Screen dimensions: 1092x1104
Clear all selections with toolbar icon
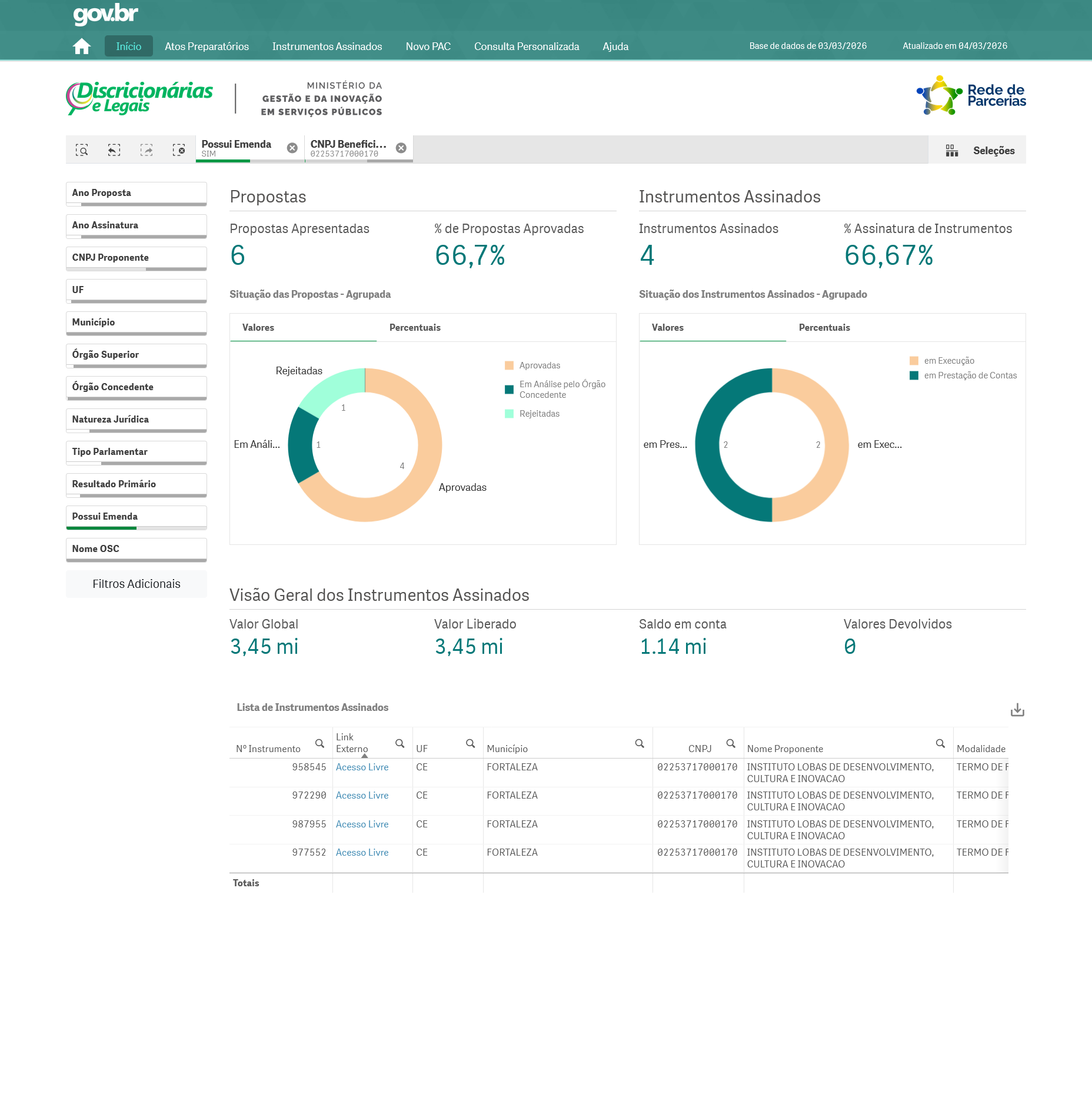(179, 150)
